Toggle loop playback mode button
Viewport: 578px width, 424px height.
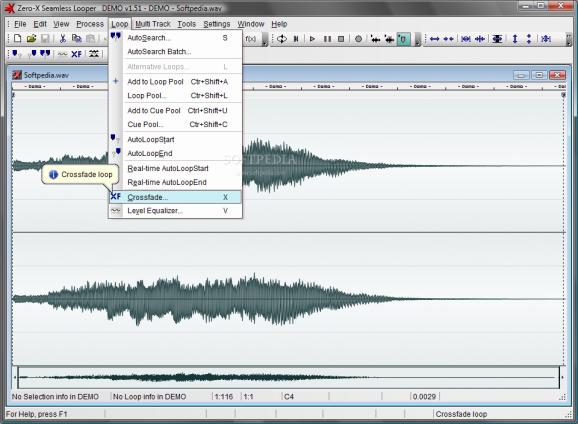coord(282,39)
